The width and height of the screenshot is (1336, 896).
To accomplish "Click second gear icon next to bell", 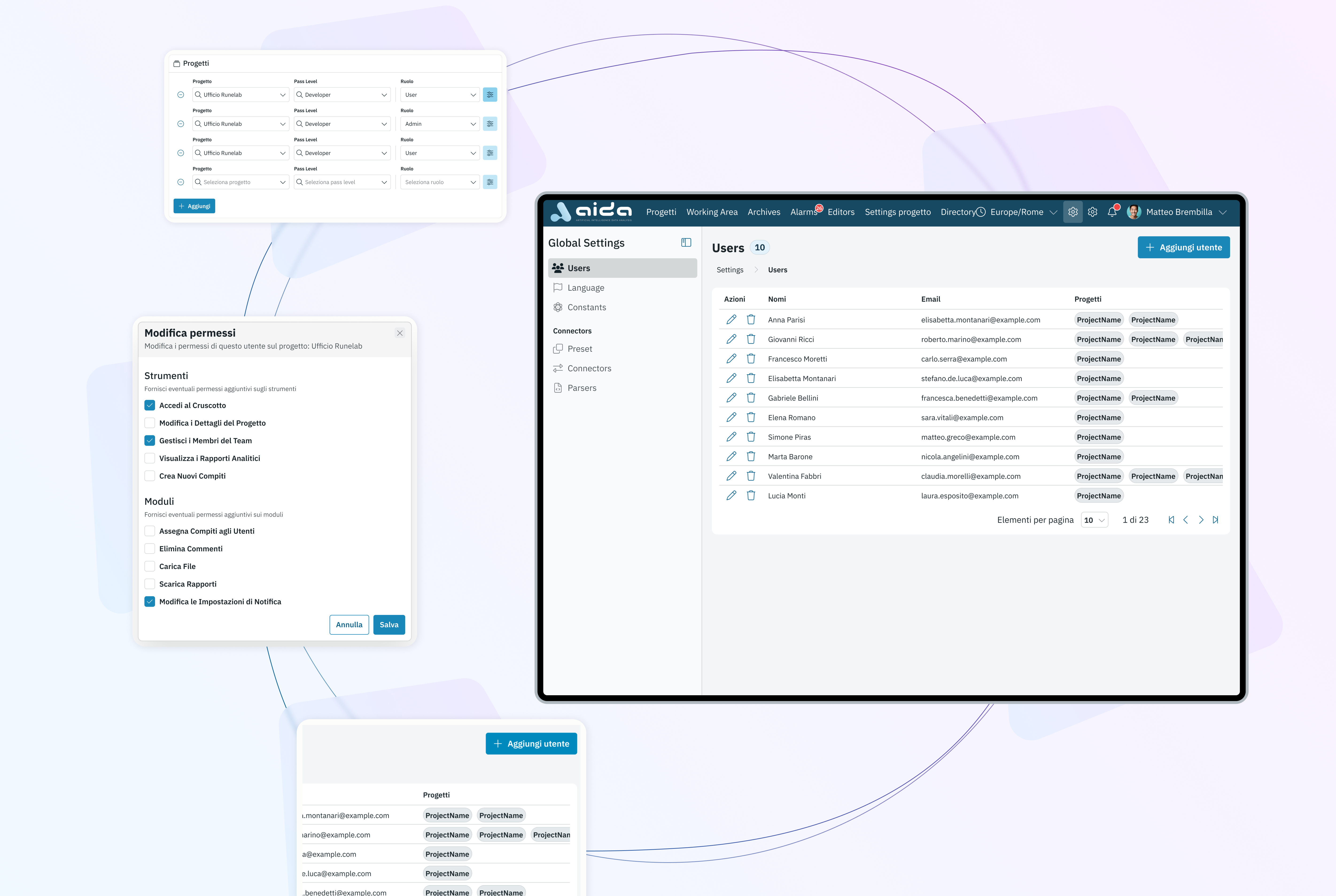I will click(x=1092, y=212).
